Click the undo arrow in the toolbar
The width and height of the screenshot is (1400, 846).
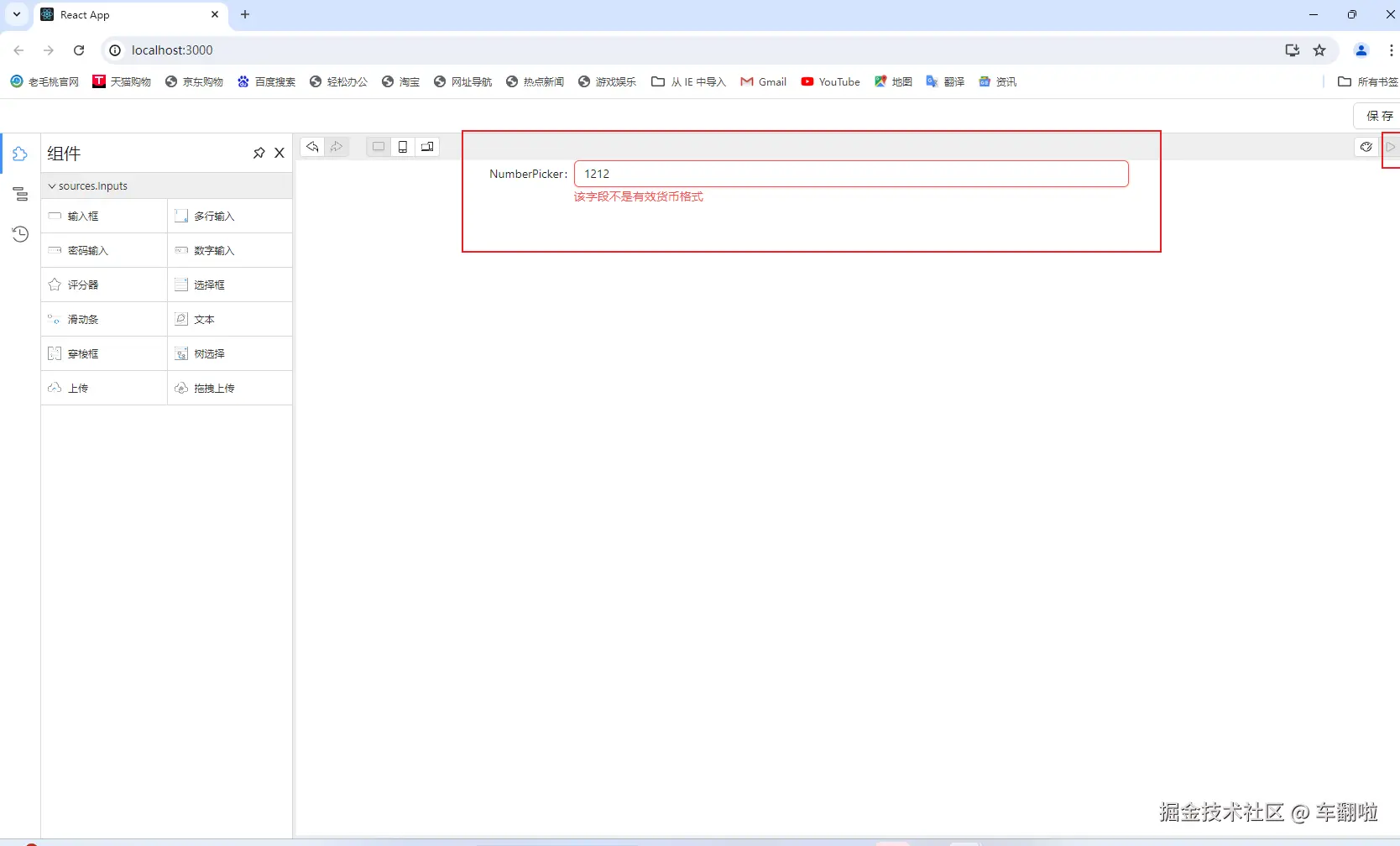[312, 147]
